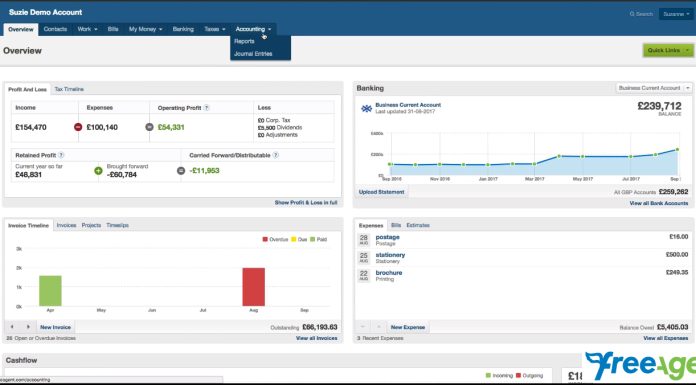
Task: Click the next arrow in Expenses panel
Action: pos(379,327)
